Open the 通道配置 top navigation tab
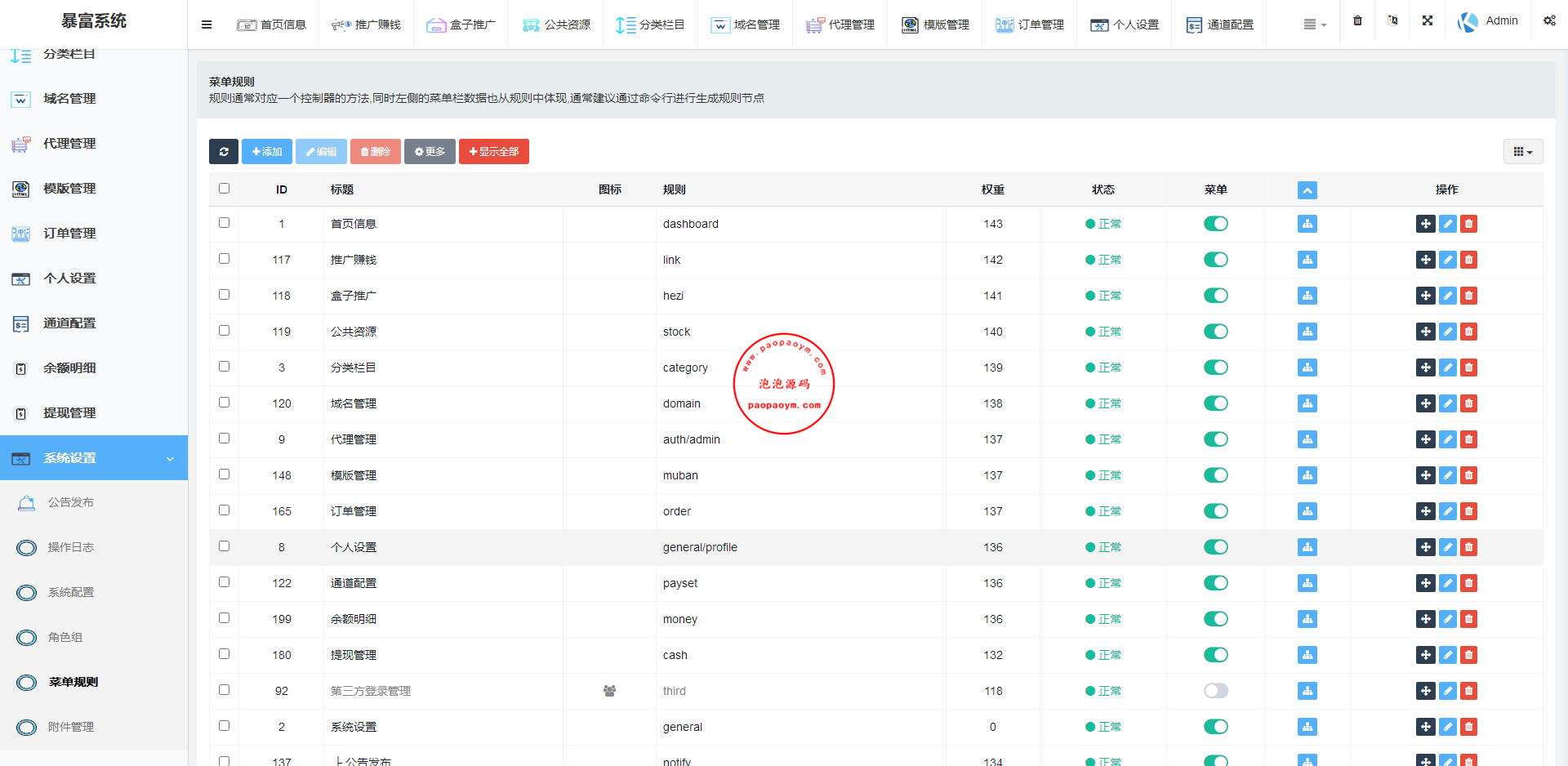The width and height of the screenshot is (1568, 766). tap(1218, 24)
